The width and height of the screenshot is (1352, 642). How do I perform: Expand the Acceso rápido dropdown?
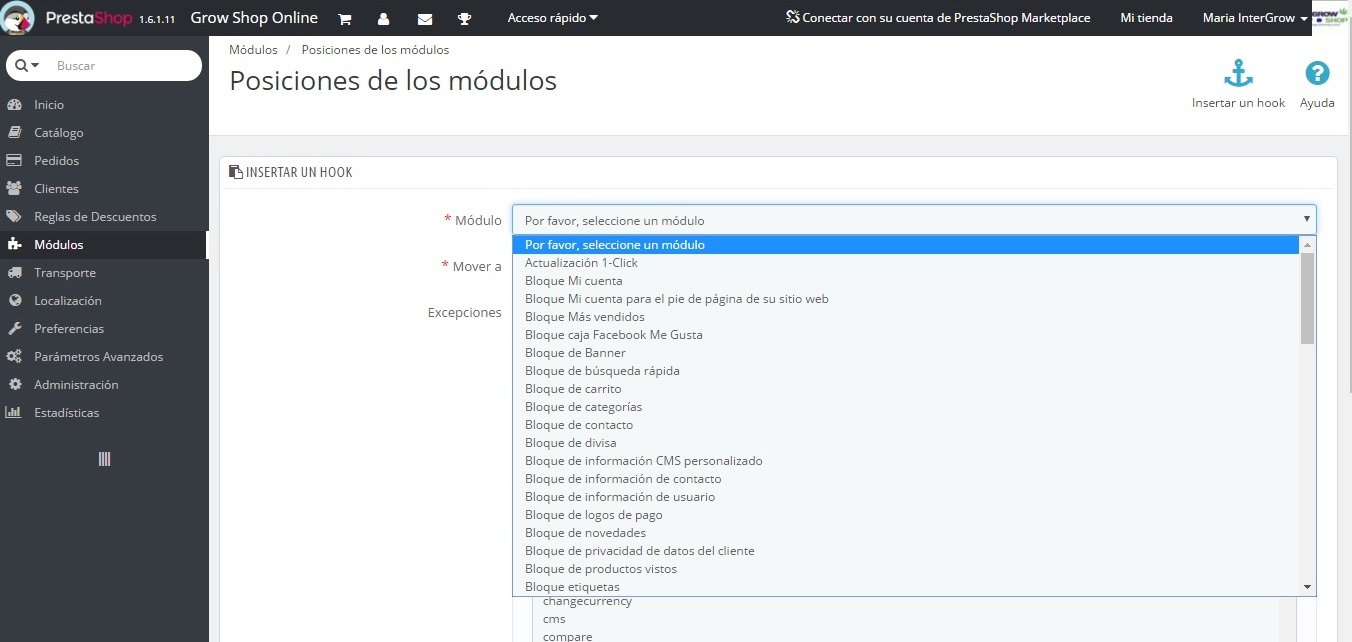coord(553,18)
